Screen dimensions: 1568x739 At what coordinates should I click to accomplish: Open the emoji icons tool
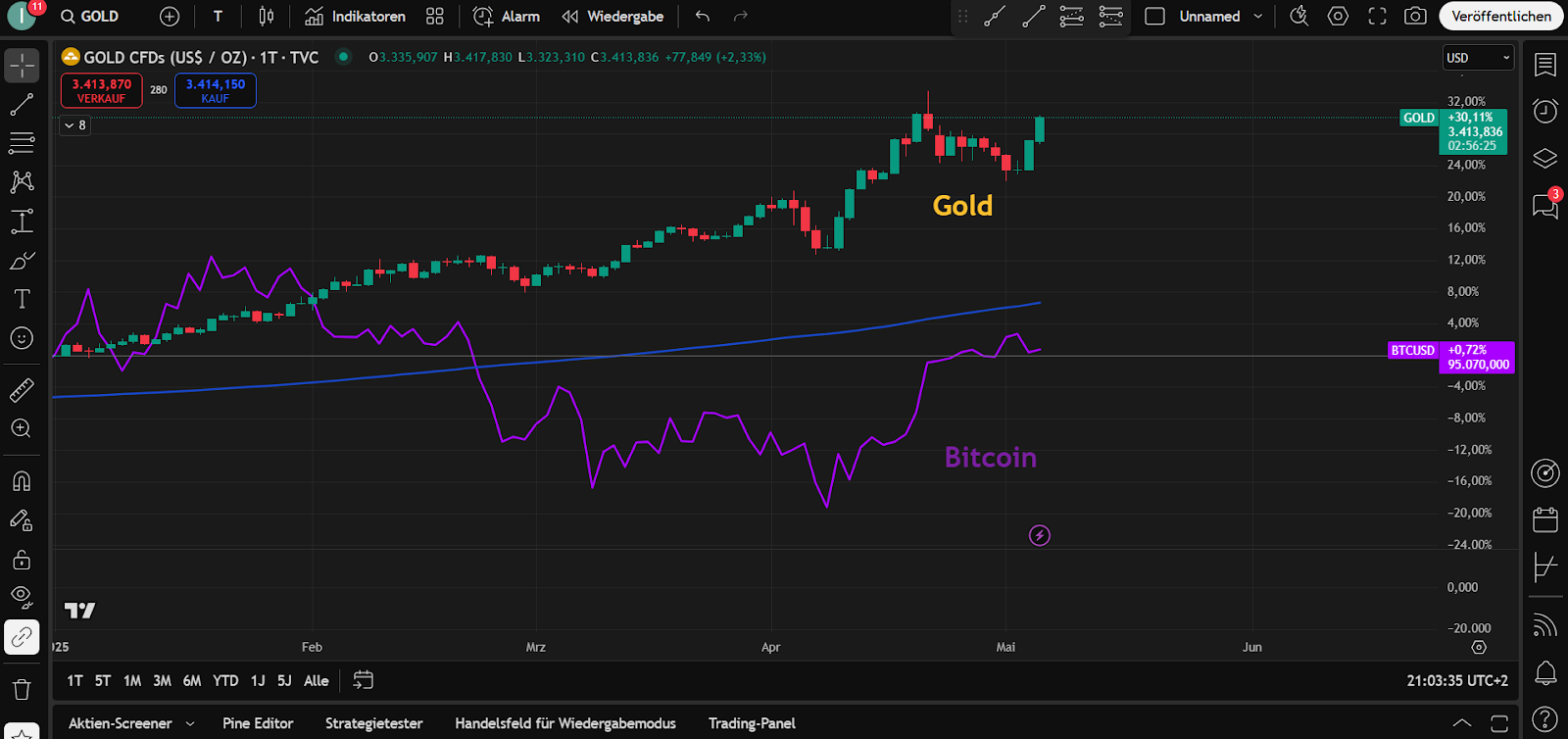[22, 338]
